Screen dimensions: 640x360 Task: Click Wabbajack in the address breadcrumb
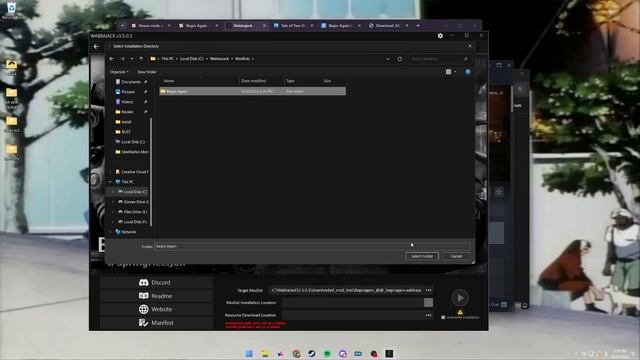(x=220, y=59)
